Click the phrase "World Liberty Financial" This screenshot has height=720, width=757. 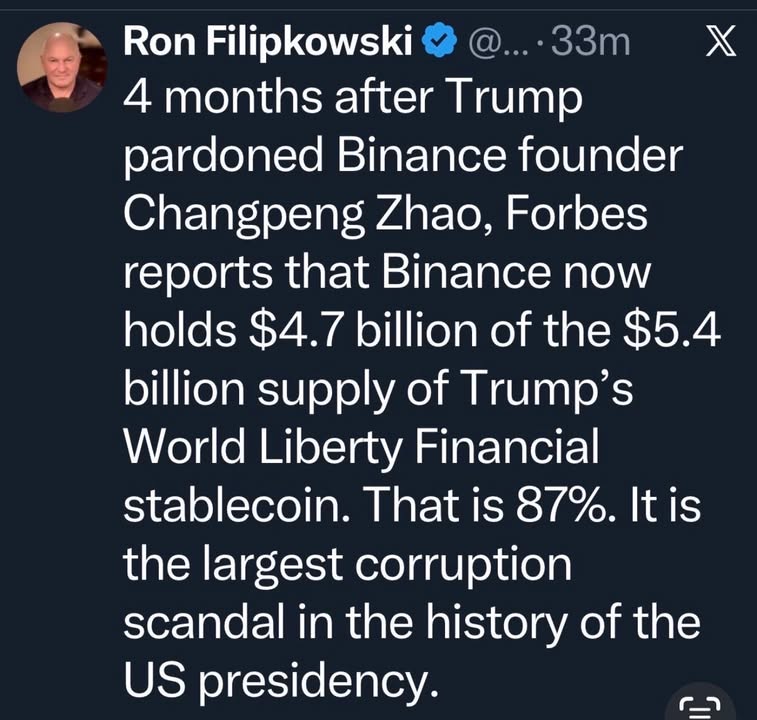pos(360,447)
